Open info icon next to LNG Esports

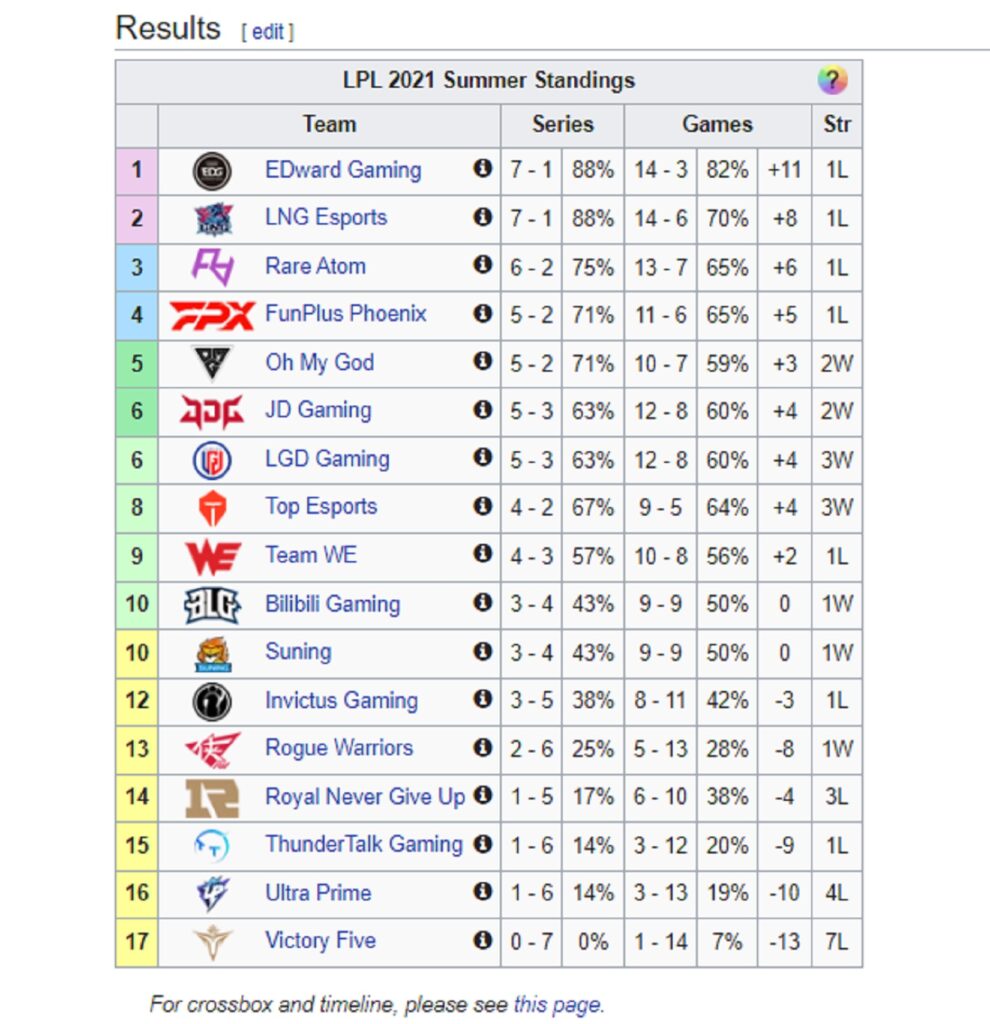[483, 216]
